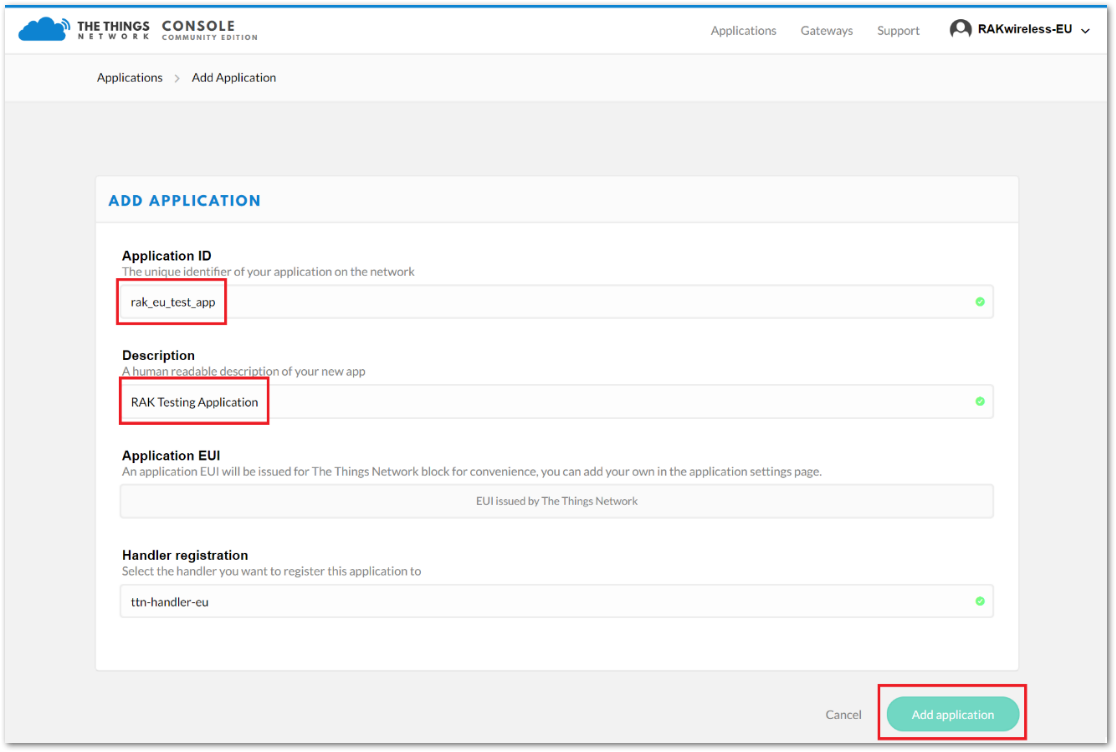Click the Description label

[x=158, y=355]
